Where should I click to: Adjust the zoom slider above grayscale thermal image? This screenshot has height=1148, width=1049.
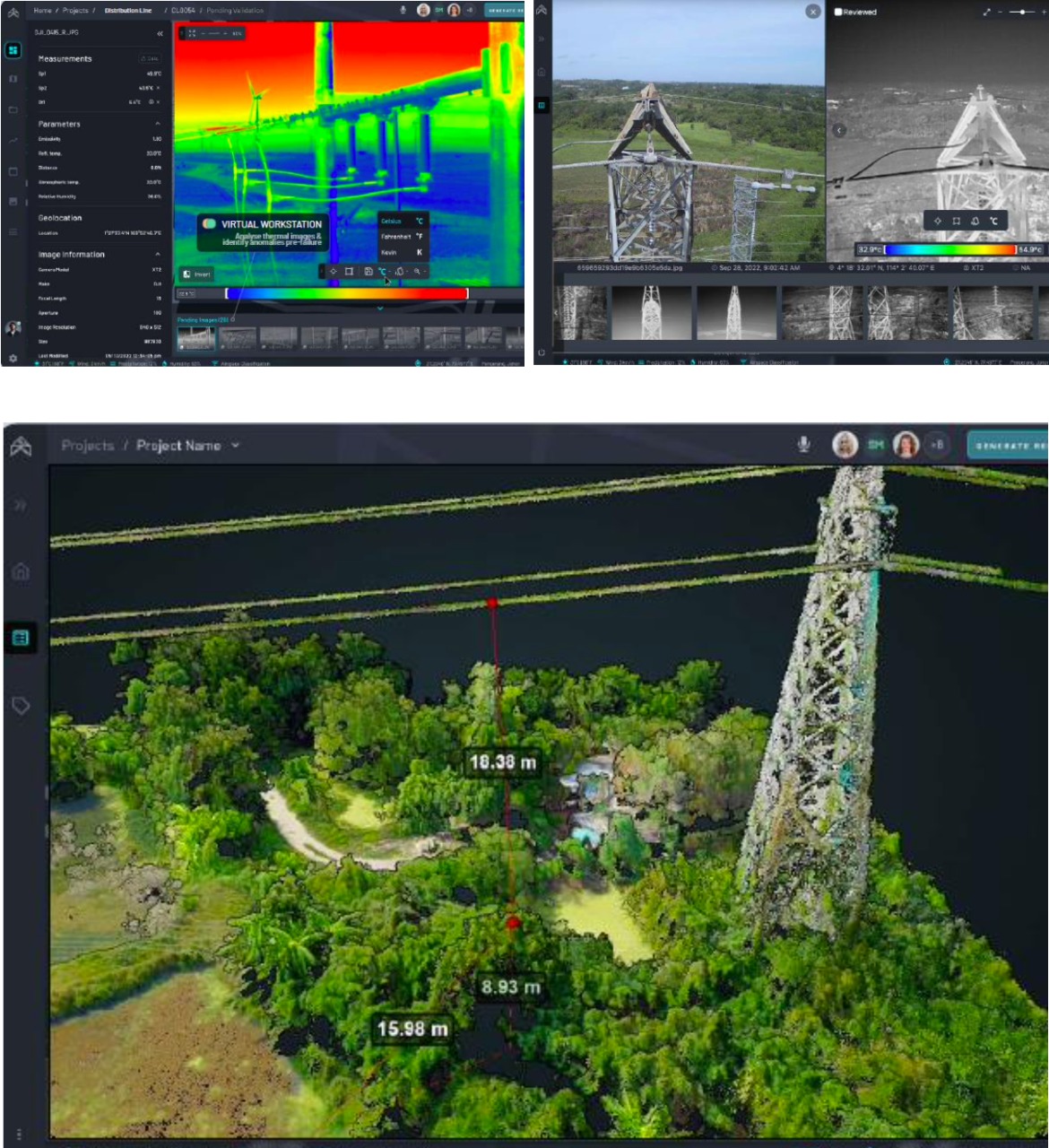coord(1022,13)
